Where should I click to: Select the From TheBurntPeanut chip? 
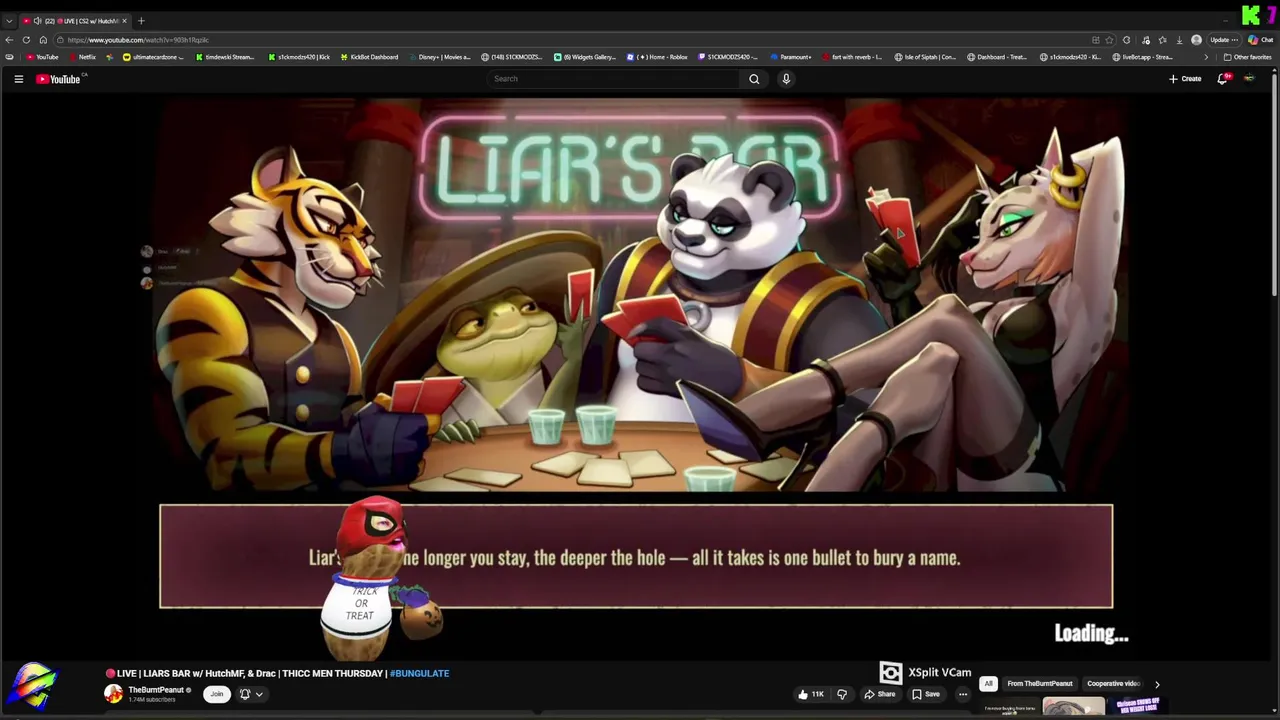(x=1040, y=684)
